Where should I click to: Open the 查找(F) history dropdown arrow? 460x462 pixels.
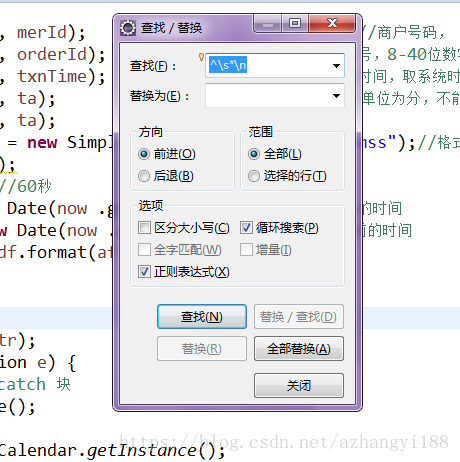[336, 66]
